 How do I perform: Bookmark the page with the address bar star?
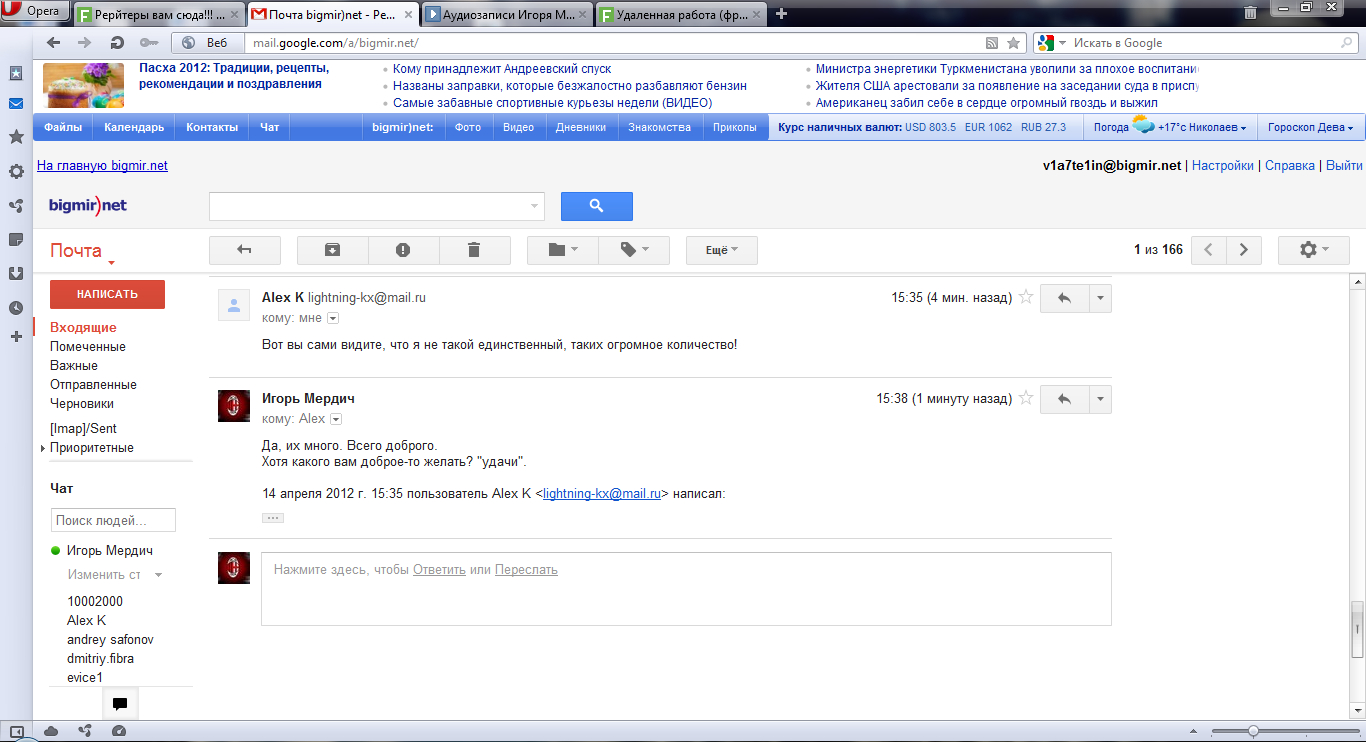(1014, 43)
